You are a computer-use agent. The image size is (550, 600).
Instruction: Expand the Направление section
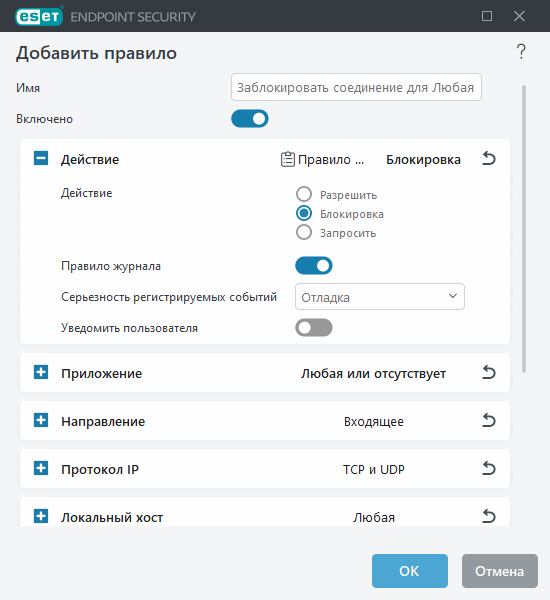click(41, 420)
